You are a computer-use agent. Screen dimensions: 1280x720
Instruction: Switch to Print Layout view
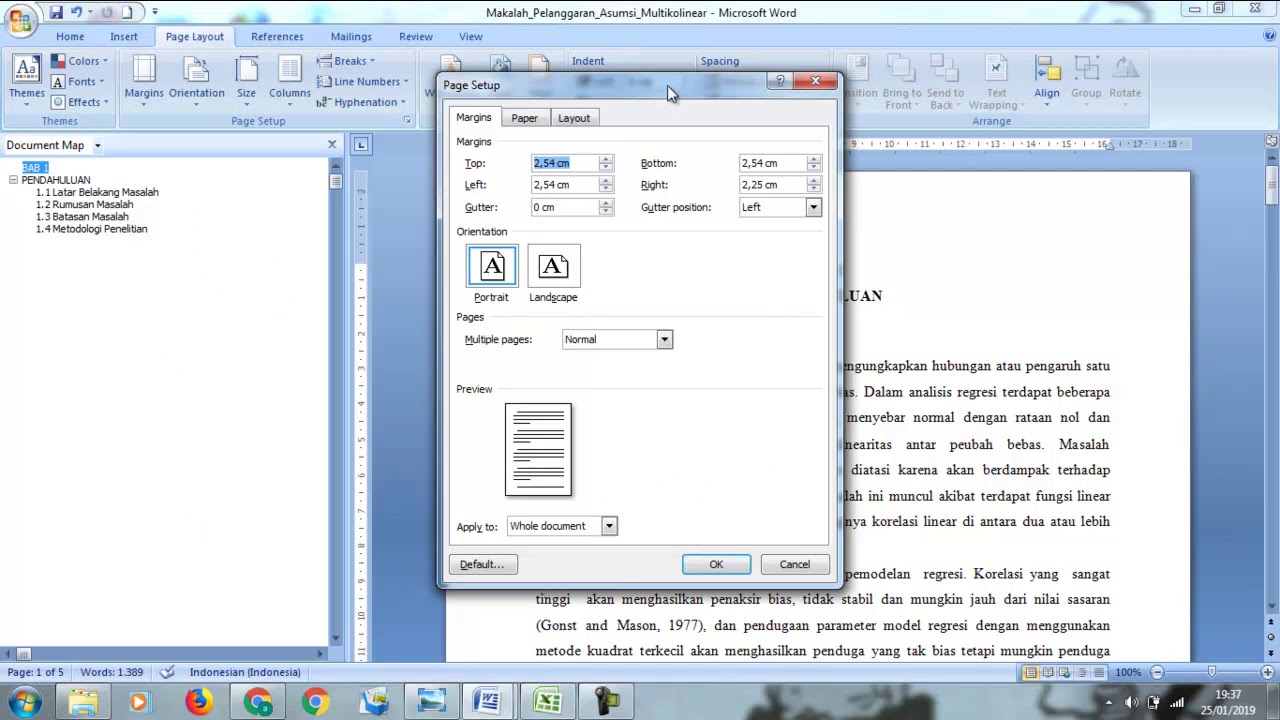tap(1030, 672)
